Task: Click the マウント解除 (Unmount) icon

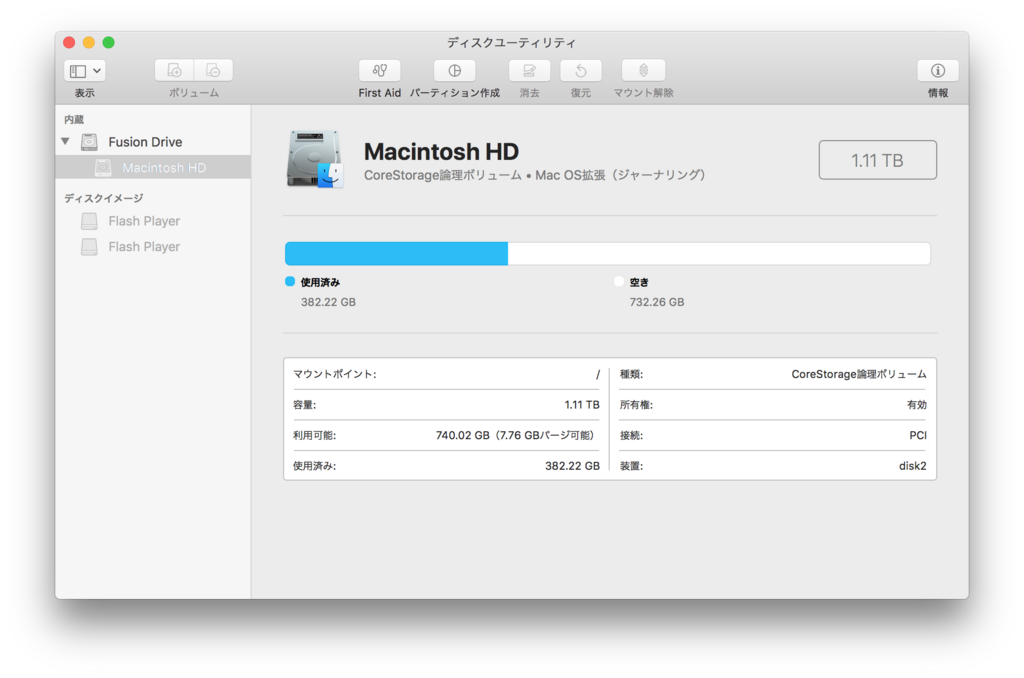Action: click(x=643, y=70)
